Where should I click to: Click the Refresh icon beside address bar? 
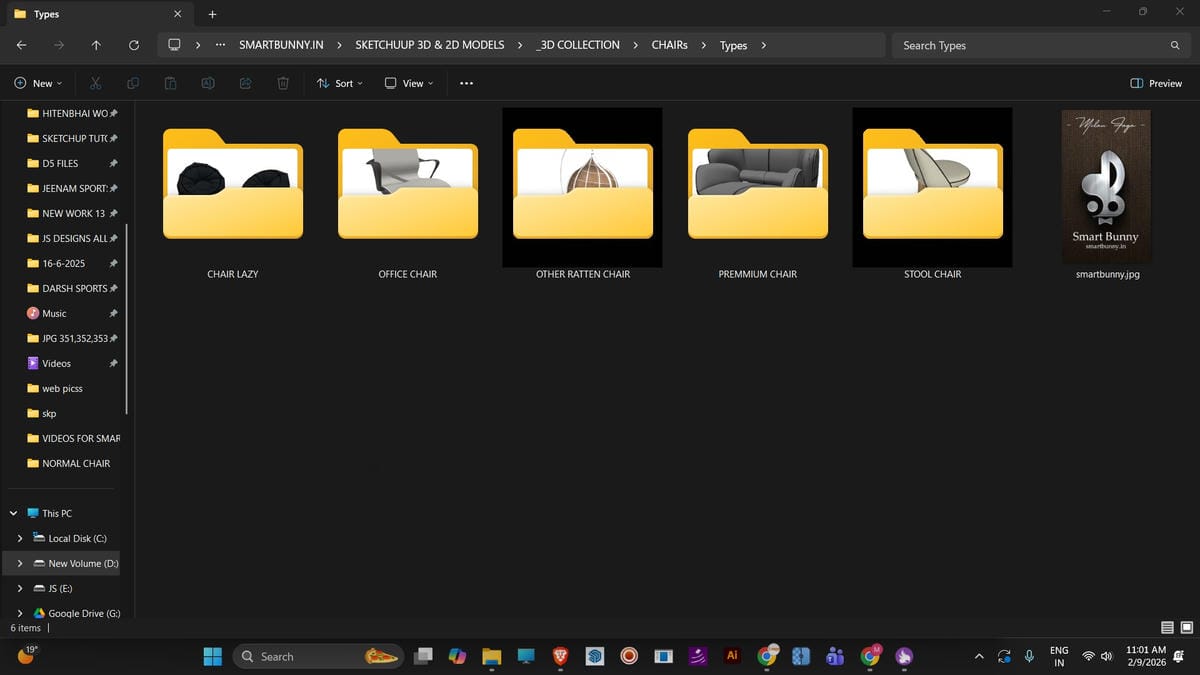134,45
